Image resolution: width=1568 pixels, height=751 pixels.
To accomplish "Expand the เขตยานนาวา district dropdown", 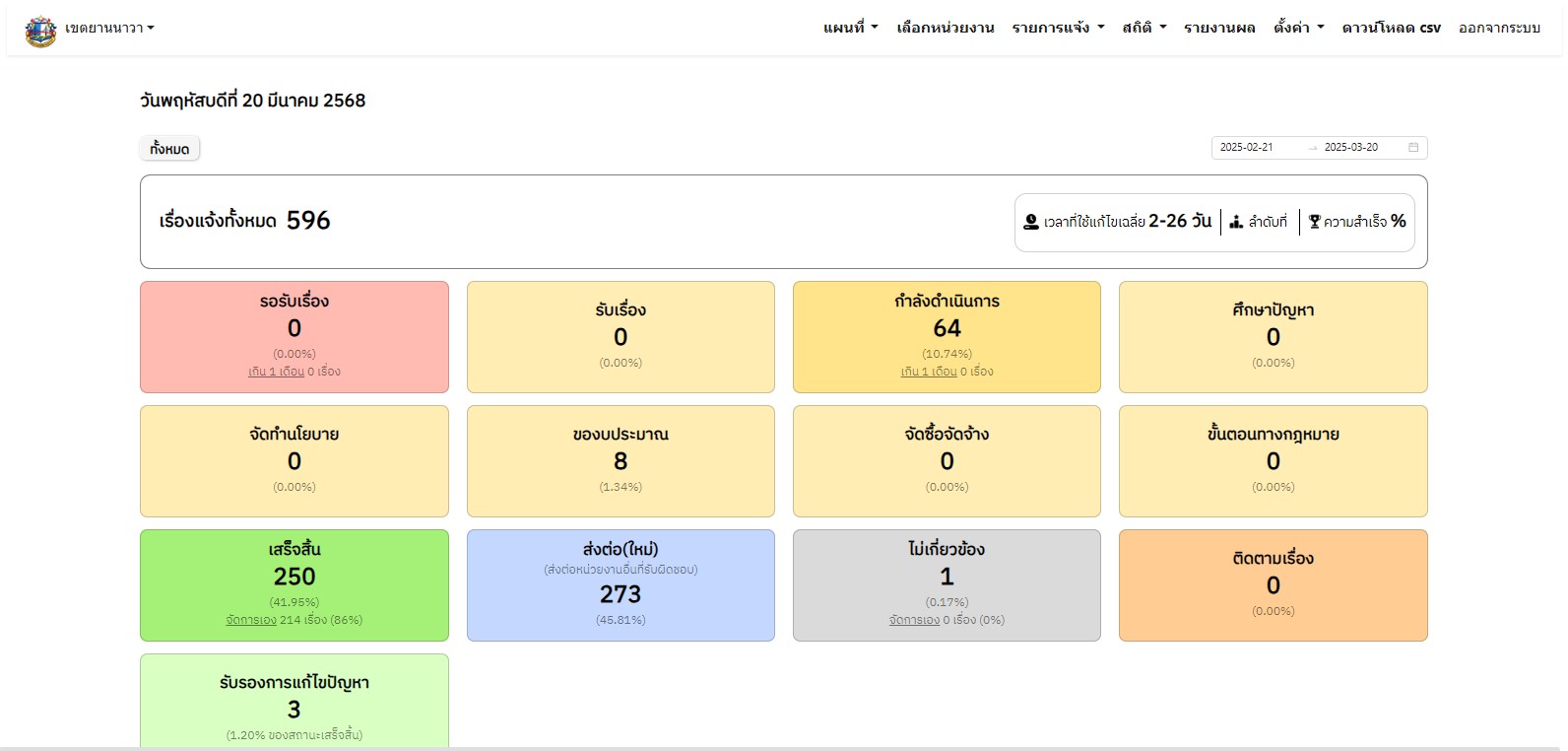I will click(109, 28).
